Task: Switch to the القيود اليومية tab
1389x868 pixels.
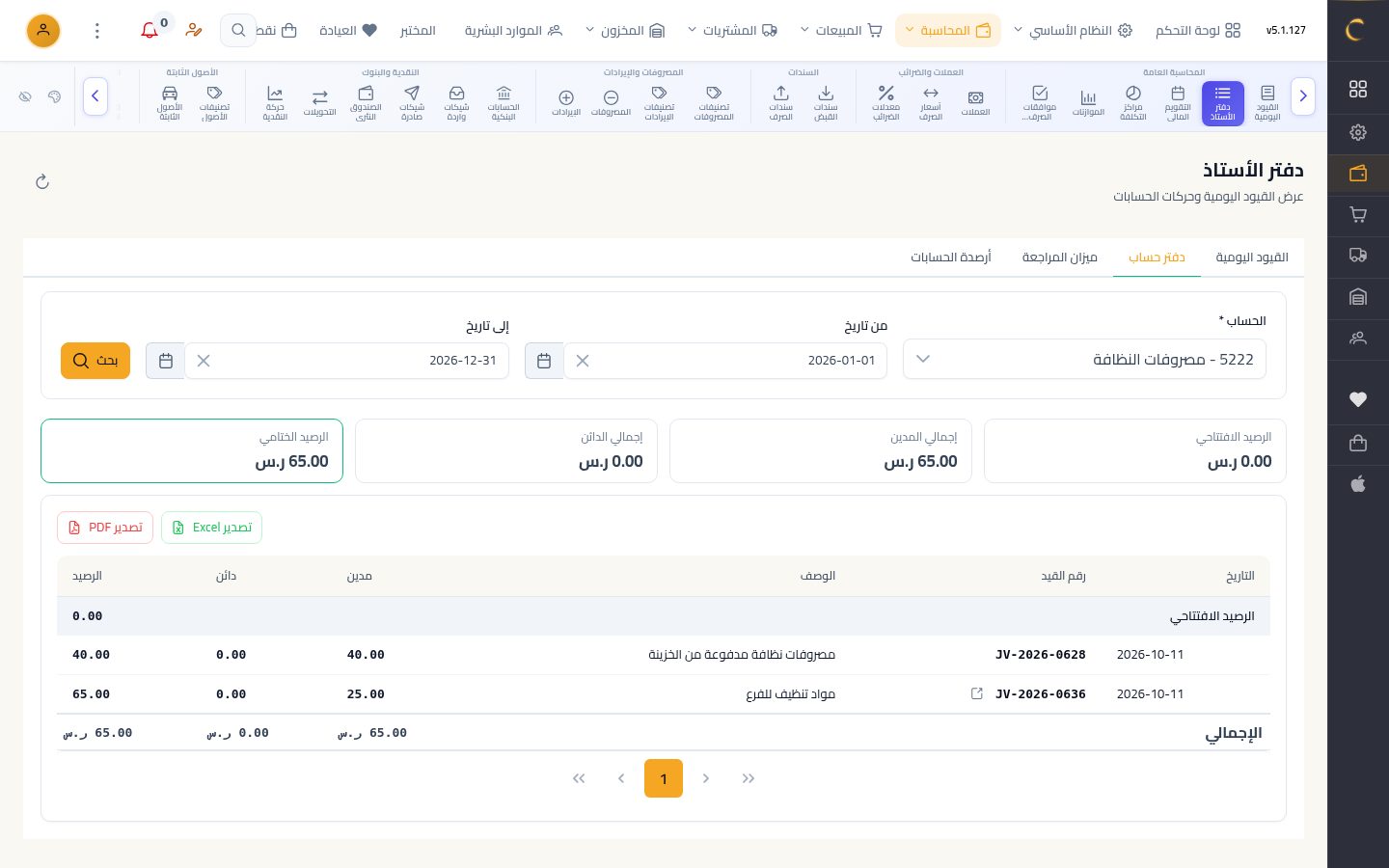Action: (x=1252, y=258)
